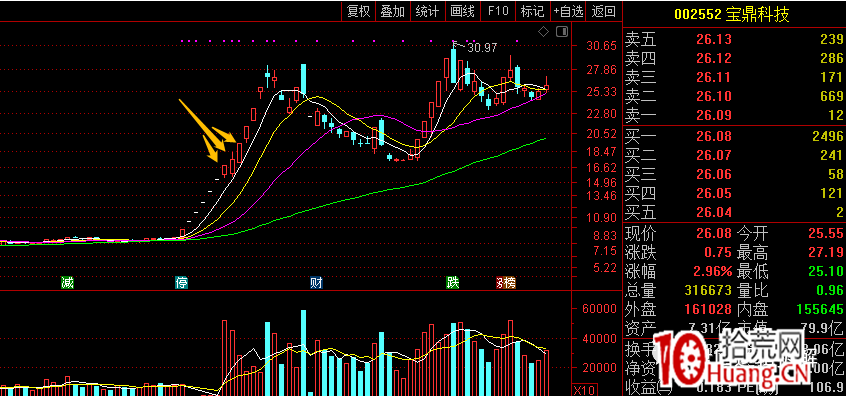
Task: Click the 返回 back button
Action: coord(603,11)
